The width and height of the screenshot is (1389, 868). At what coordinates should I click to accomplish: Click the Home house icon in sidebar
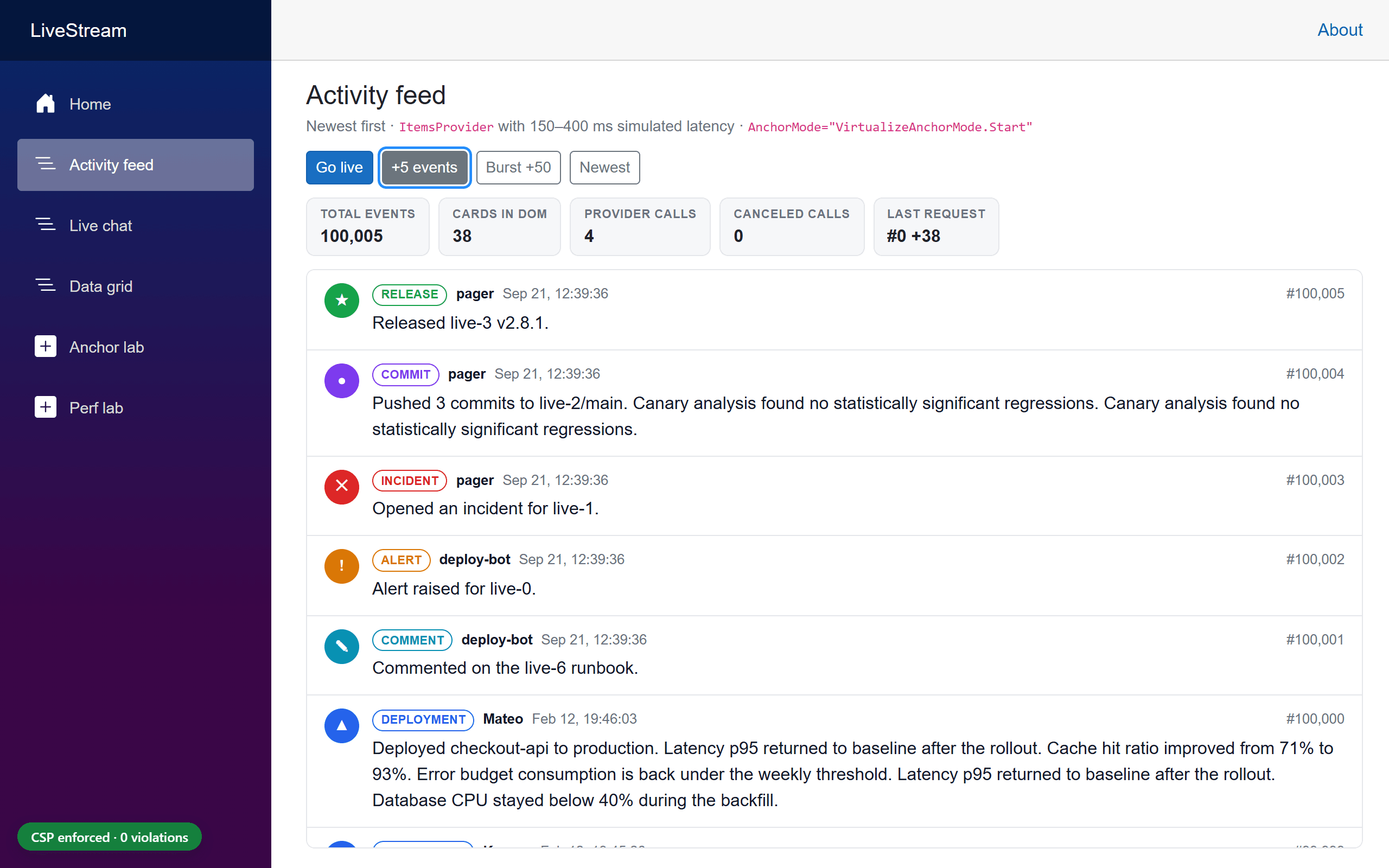[46, 104]
